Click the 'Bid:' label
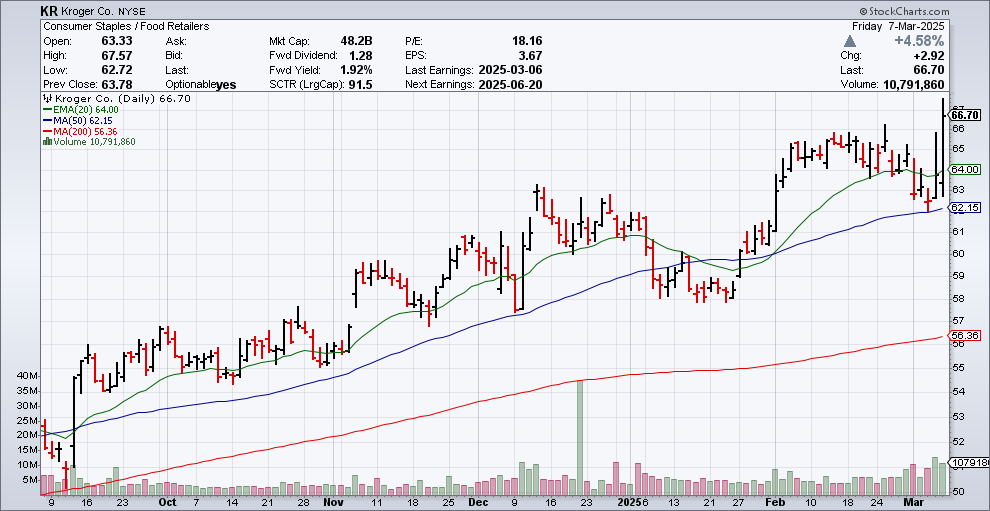 (x=174, y=56)
